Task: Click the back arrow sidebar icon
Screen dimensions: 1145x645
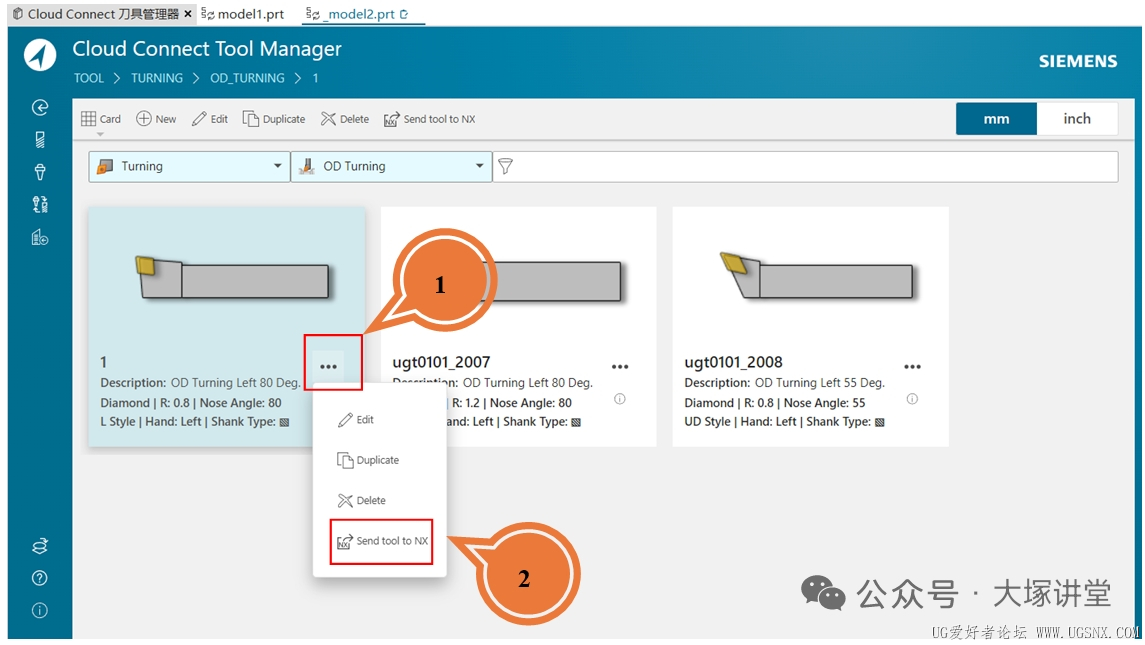Action: 40,107
